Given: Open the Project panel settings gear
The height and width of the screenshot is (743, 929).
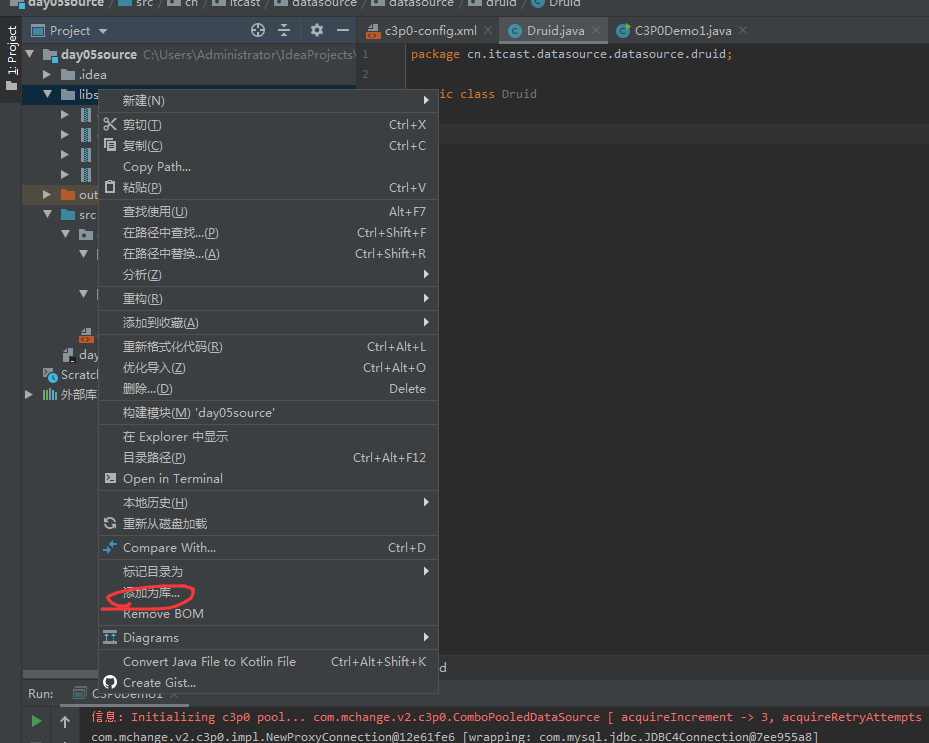Looking at the screenshot, I should point(317,30).
